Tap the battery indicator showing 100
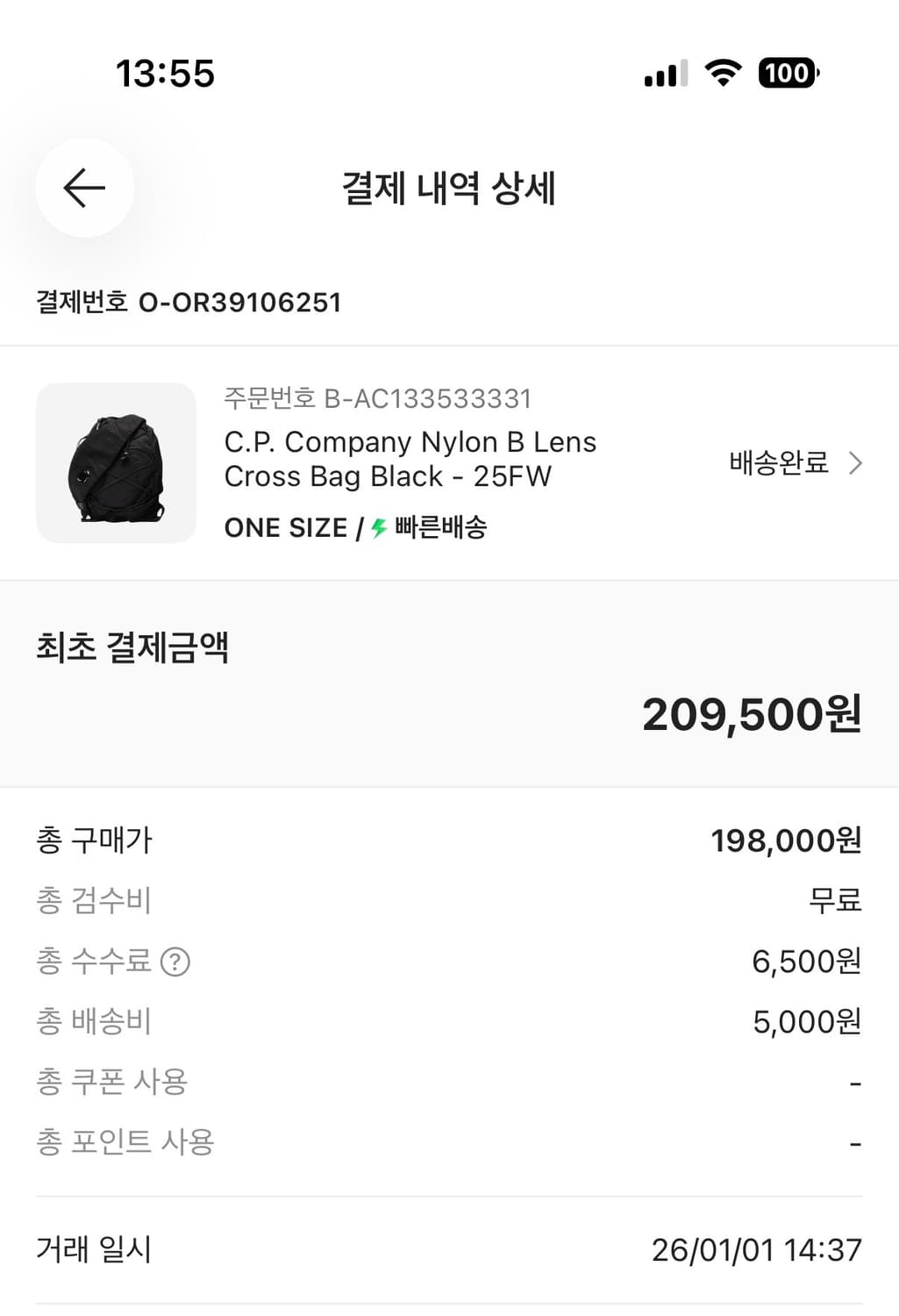This screenshot has height=1316, width=899. point(788,73)
